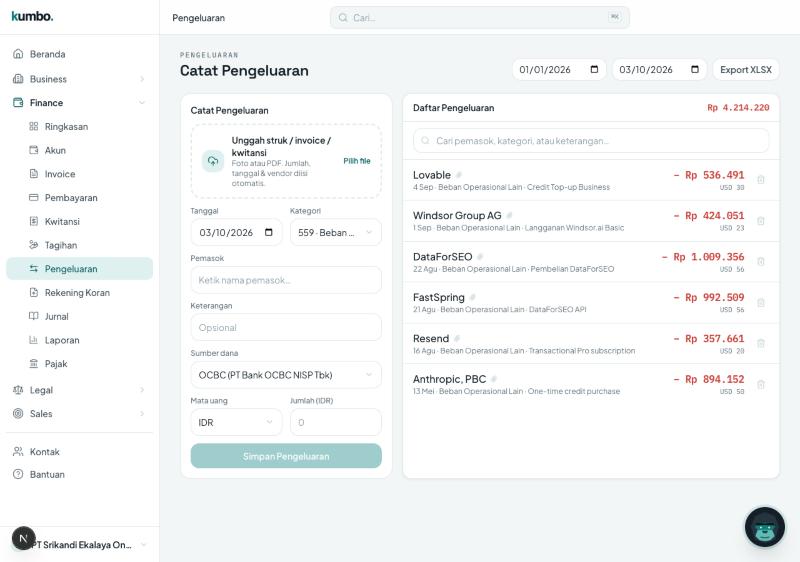
Task: Click trash icon for DataForSEO expense
Action: pyautogui.click(x=761, y=262)
